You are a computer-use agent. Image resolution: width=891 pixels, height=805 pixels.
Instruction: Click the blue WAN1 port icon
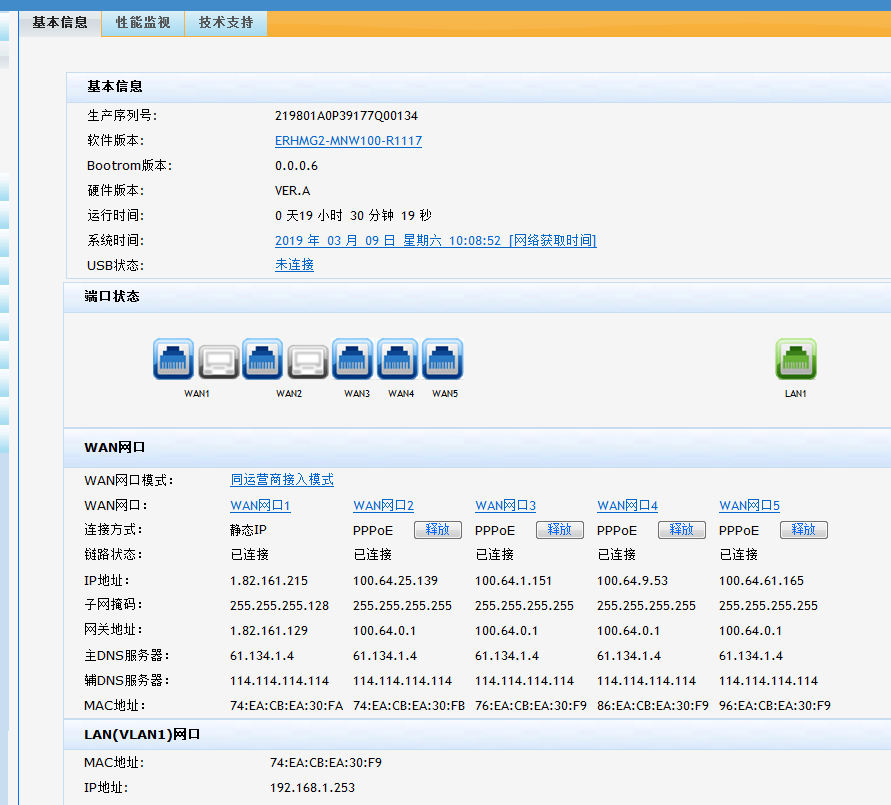(x=173, y=359)
